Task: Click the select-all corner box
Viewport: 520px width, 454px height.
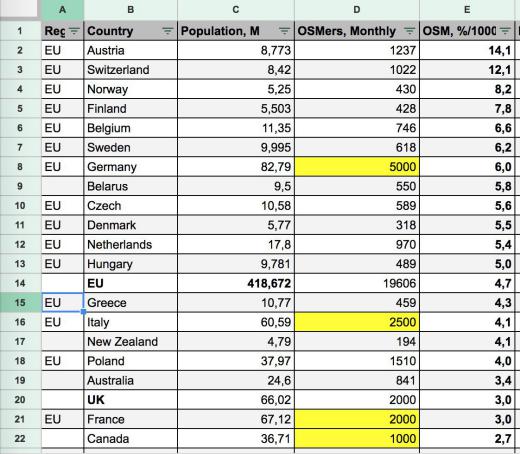Action: [x=19, y=8]
